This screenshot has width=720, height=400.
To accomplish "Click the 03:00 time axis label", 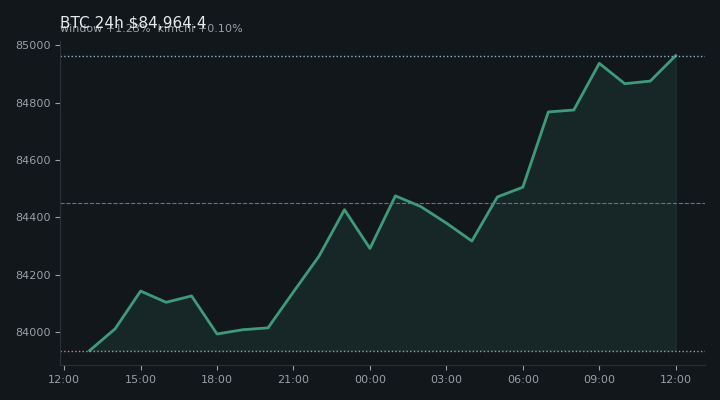I will (446, 379).
